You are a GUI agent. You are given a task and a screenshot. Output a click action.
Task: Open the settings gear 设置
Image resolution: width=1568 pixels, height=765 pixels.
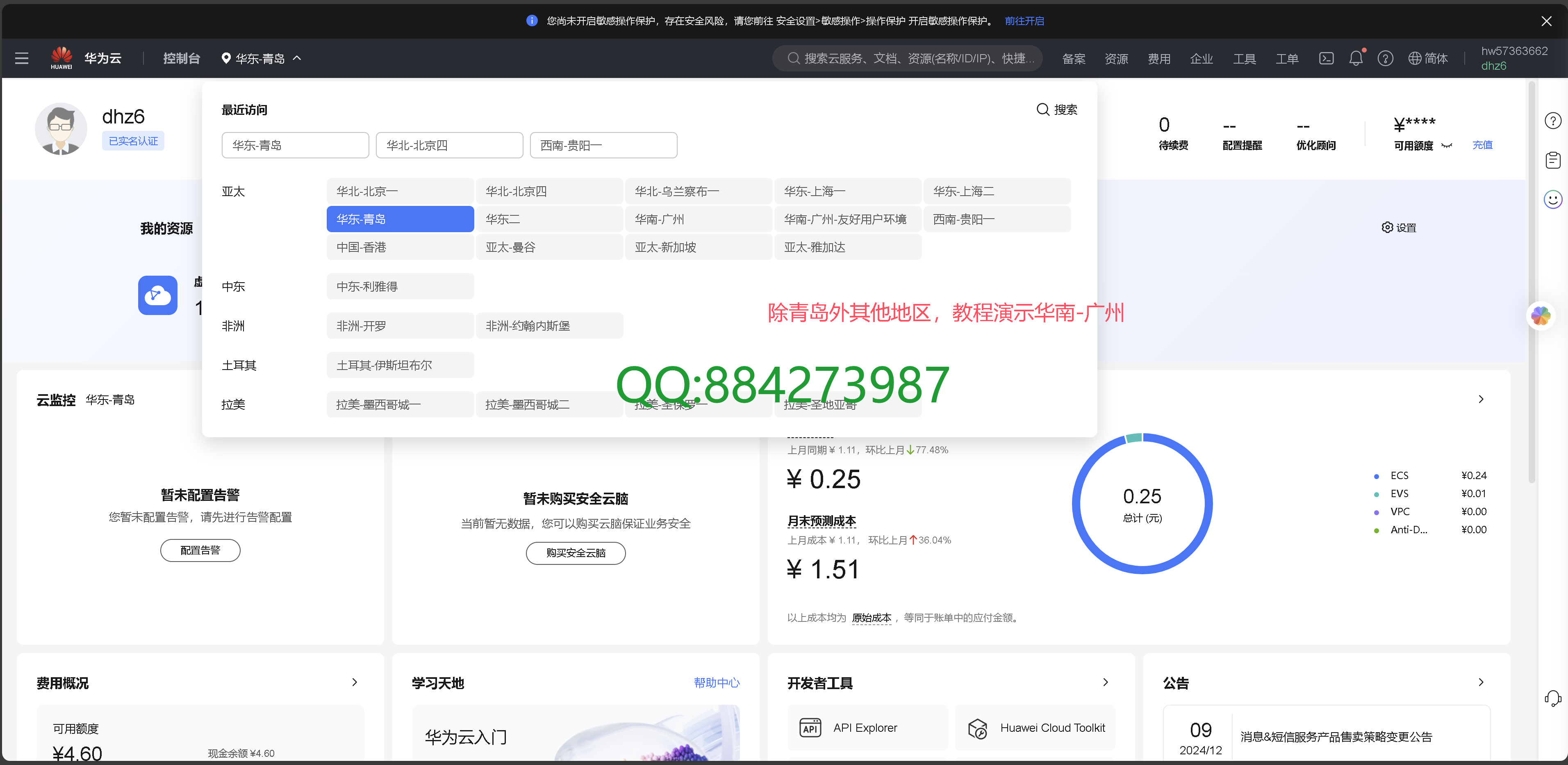1399,228
